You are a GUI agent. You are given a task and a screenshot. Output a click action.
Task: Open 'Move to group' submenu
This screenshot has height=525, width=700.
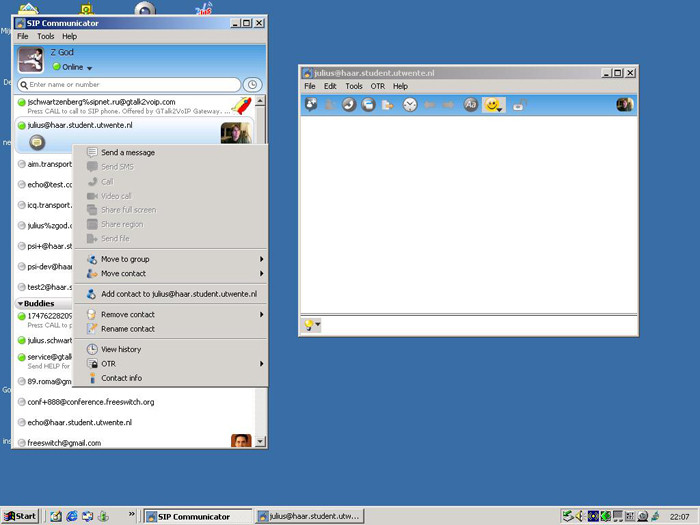pyautogui.click(x=125, y=259)
